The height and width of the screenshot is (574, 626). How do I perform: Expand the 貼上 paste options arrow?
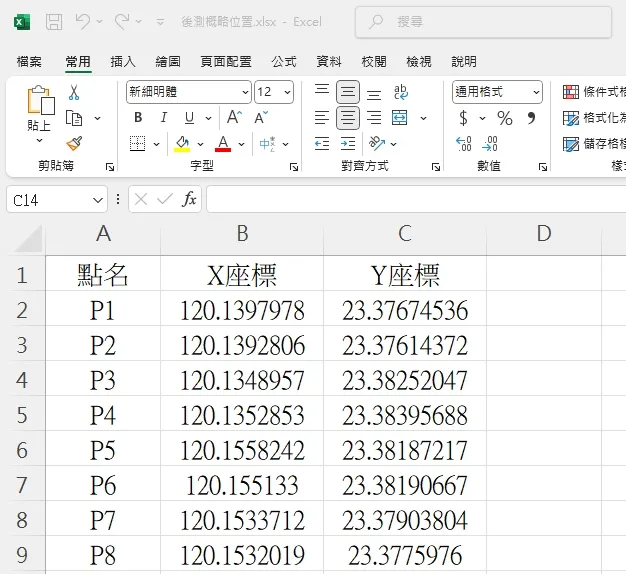pyautogui.click(x=39, y=140)
